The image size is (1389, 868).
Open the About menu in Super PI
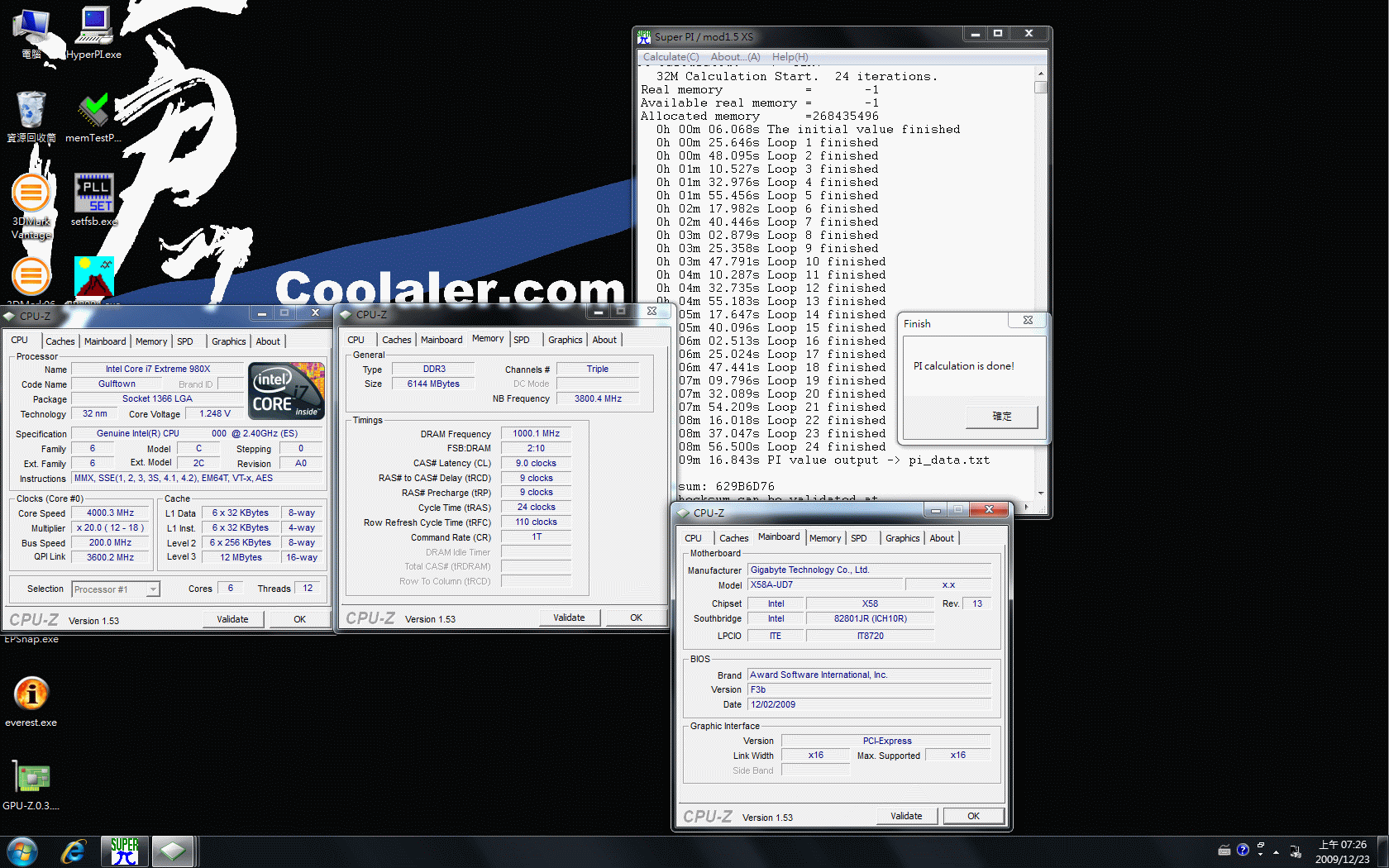tap(735, 57)
